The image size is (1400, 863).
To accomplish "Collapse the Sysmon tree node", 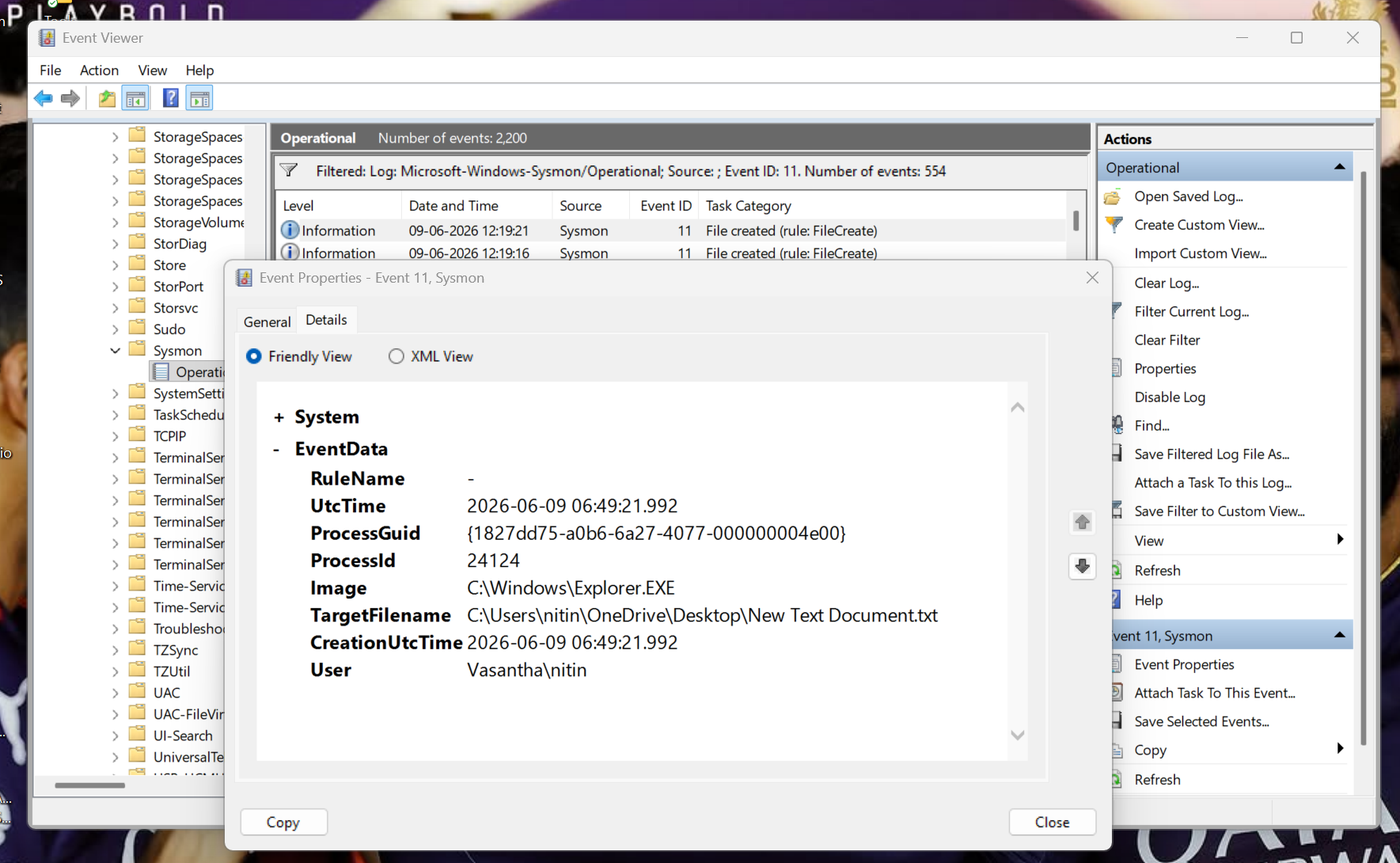I will [116, 350].
